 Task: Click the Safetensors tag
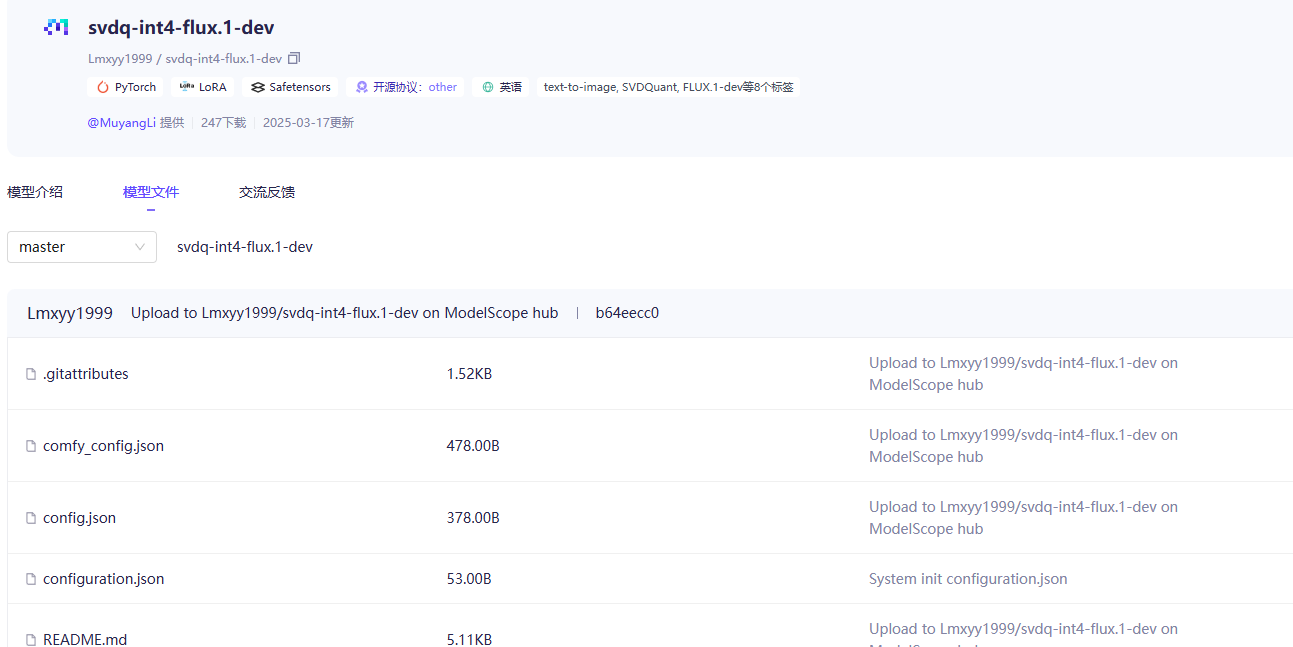click(291, 87)
